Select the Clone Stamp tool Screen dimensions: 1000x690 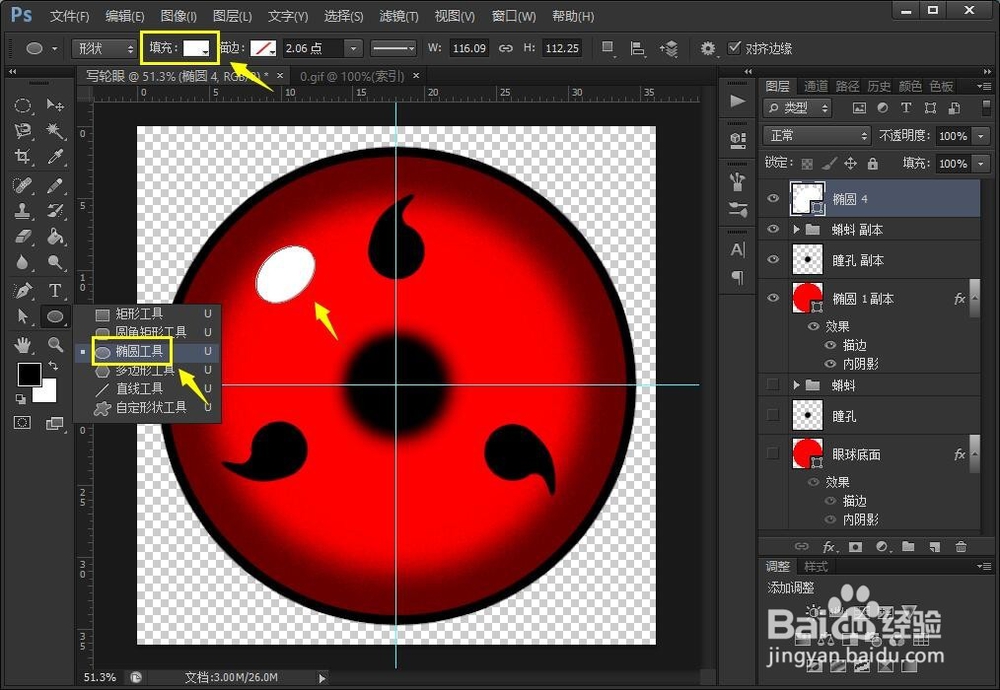point(23,211)
